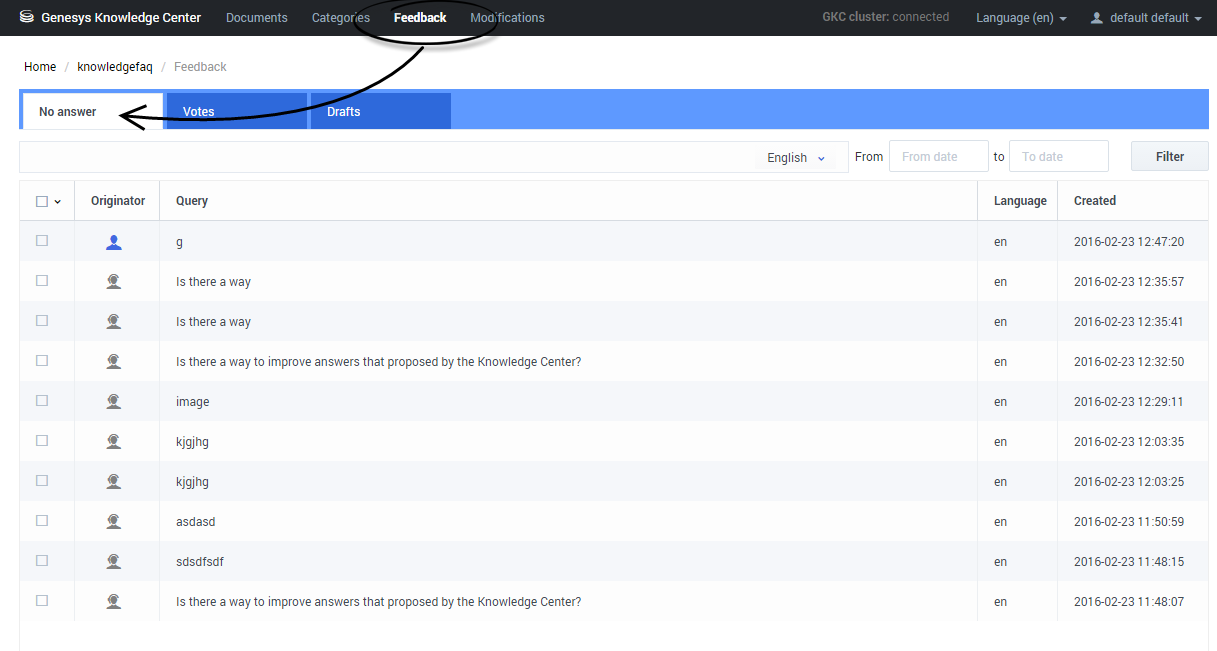
Task: Open the English language filter dropdown
Action: point(796,157)
